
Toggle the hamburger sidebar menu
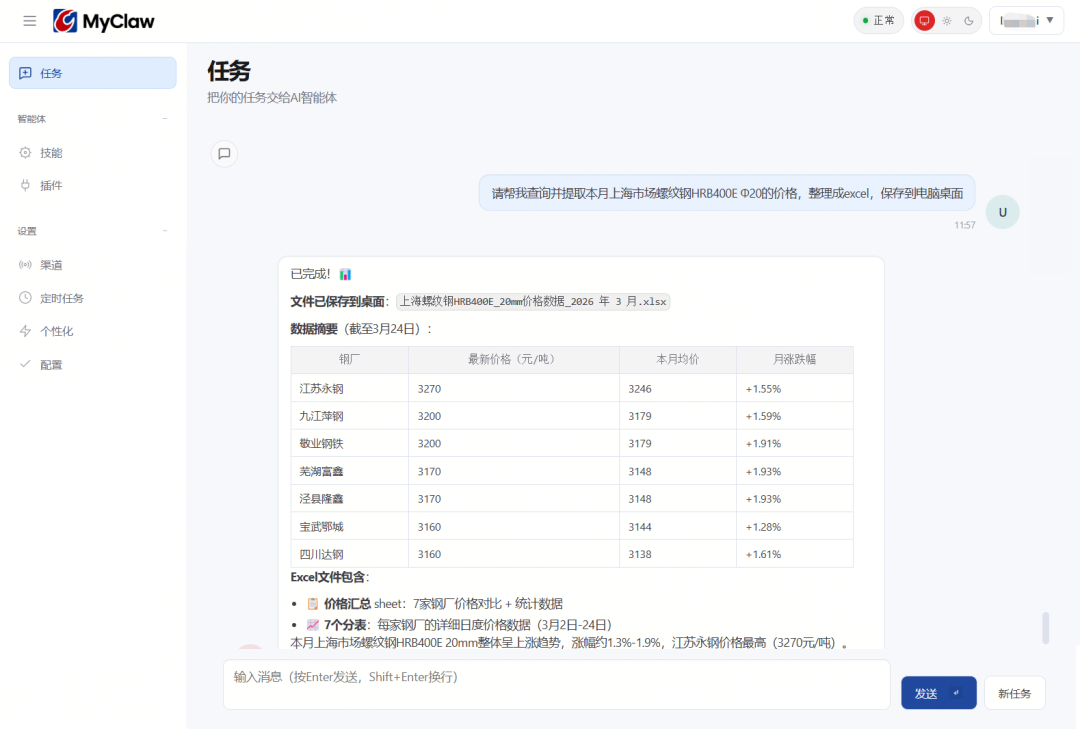(30, 21)
